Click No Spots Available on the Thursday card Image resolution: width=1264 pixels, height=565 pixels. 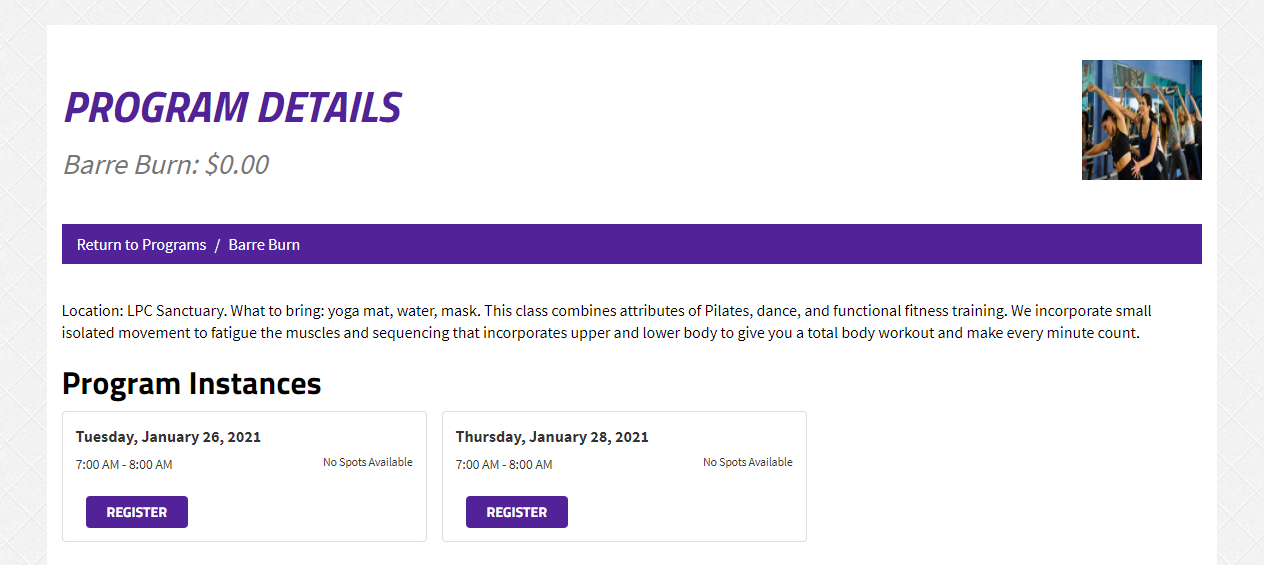748,462
